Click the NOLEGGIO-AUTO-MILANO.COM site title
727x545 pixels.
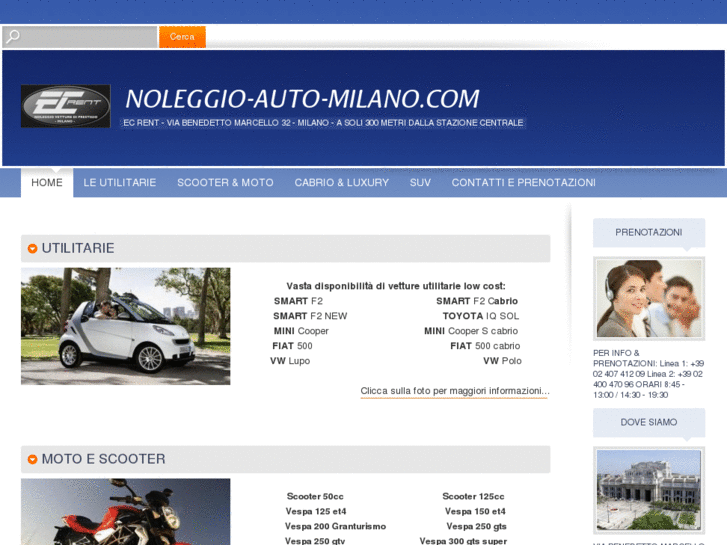302,99
